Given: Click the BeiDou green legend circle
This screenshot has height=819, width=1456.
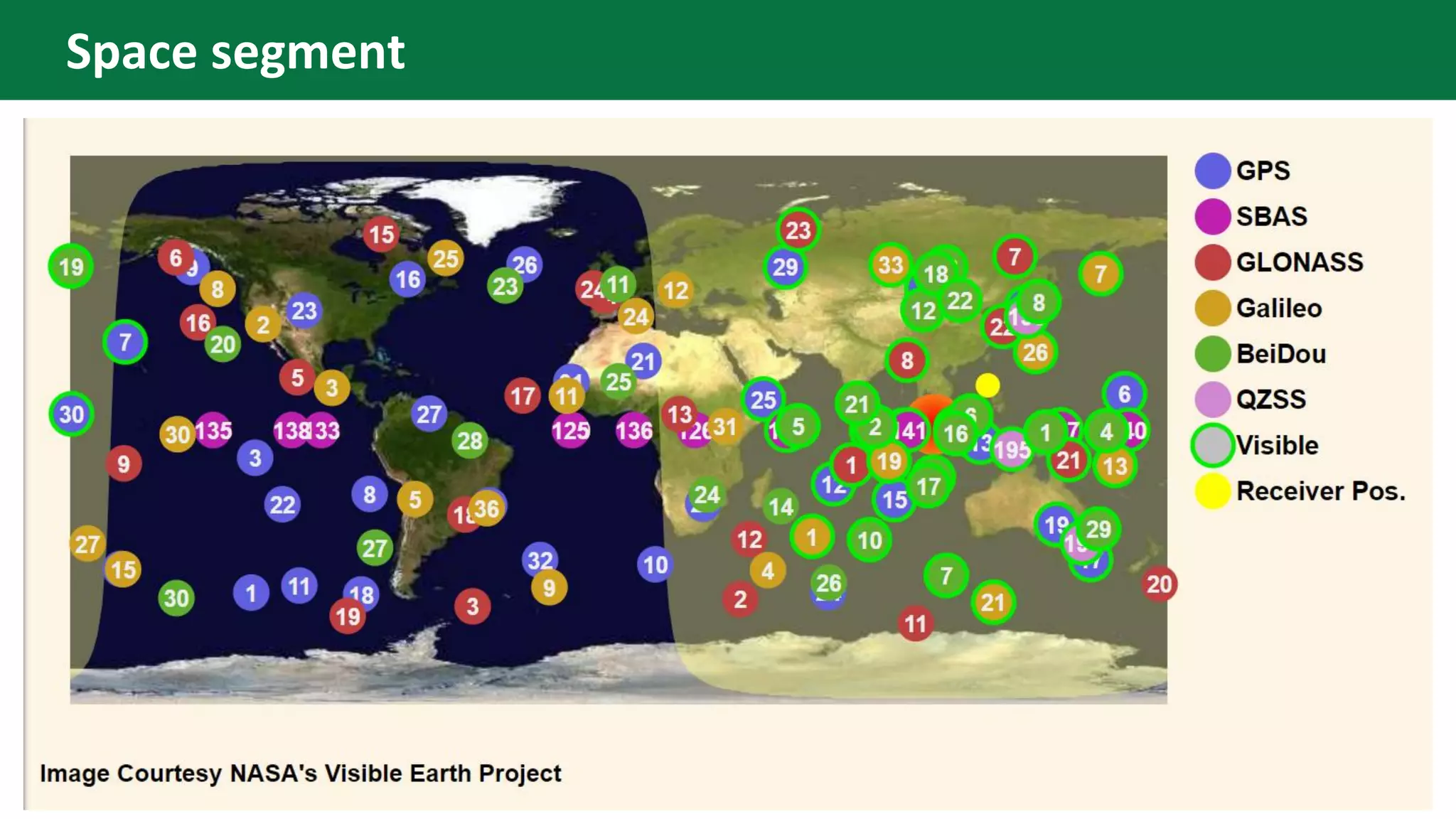Looking at the screenshot, I should point(1212,353).
